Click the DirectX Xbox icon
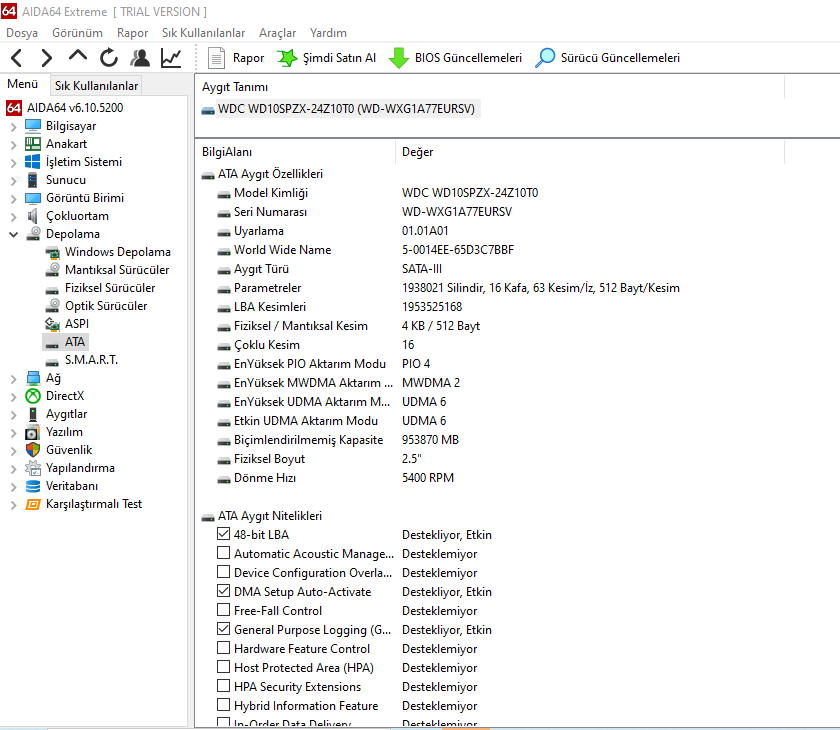Image resolution: width=840 pixels, height=730 pixels. pos(33,396)
